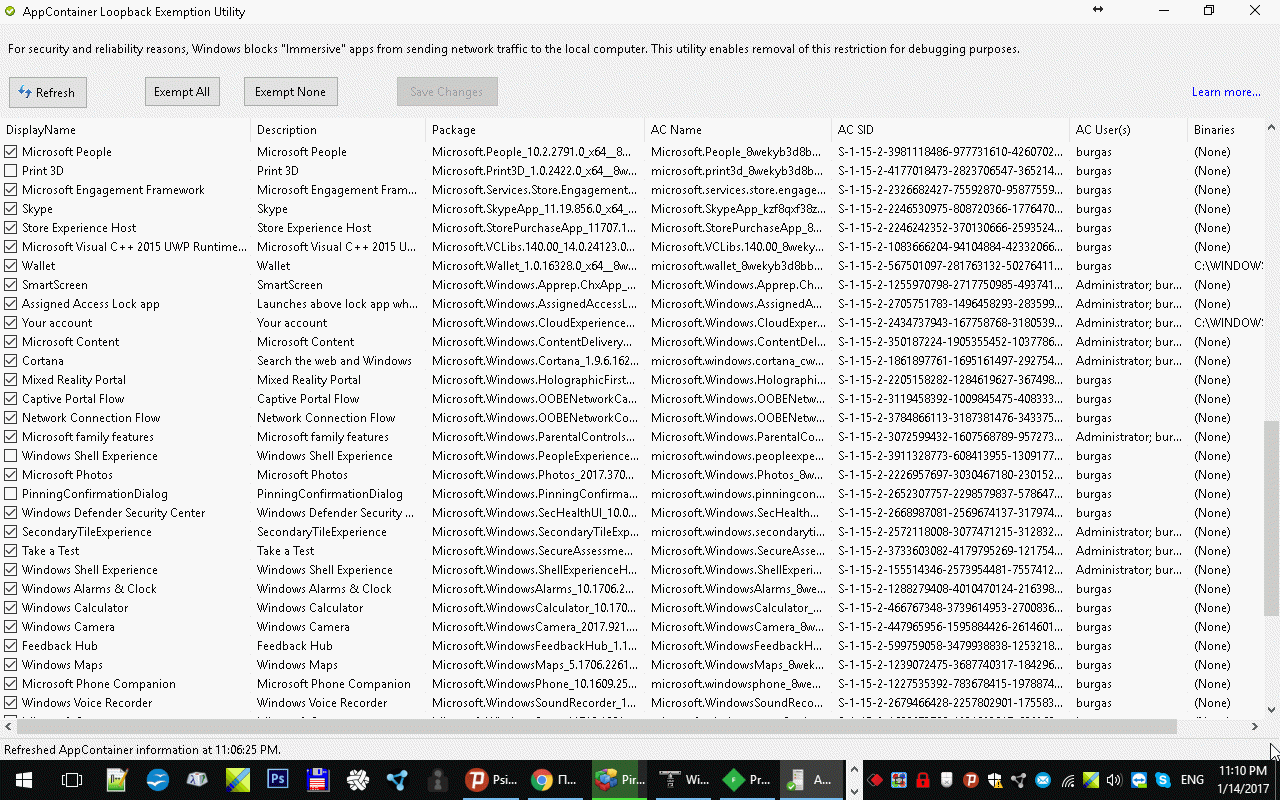Open Task View on the taskbar

coord(71,780)
